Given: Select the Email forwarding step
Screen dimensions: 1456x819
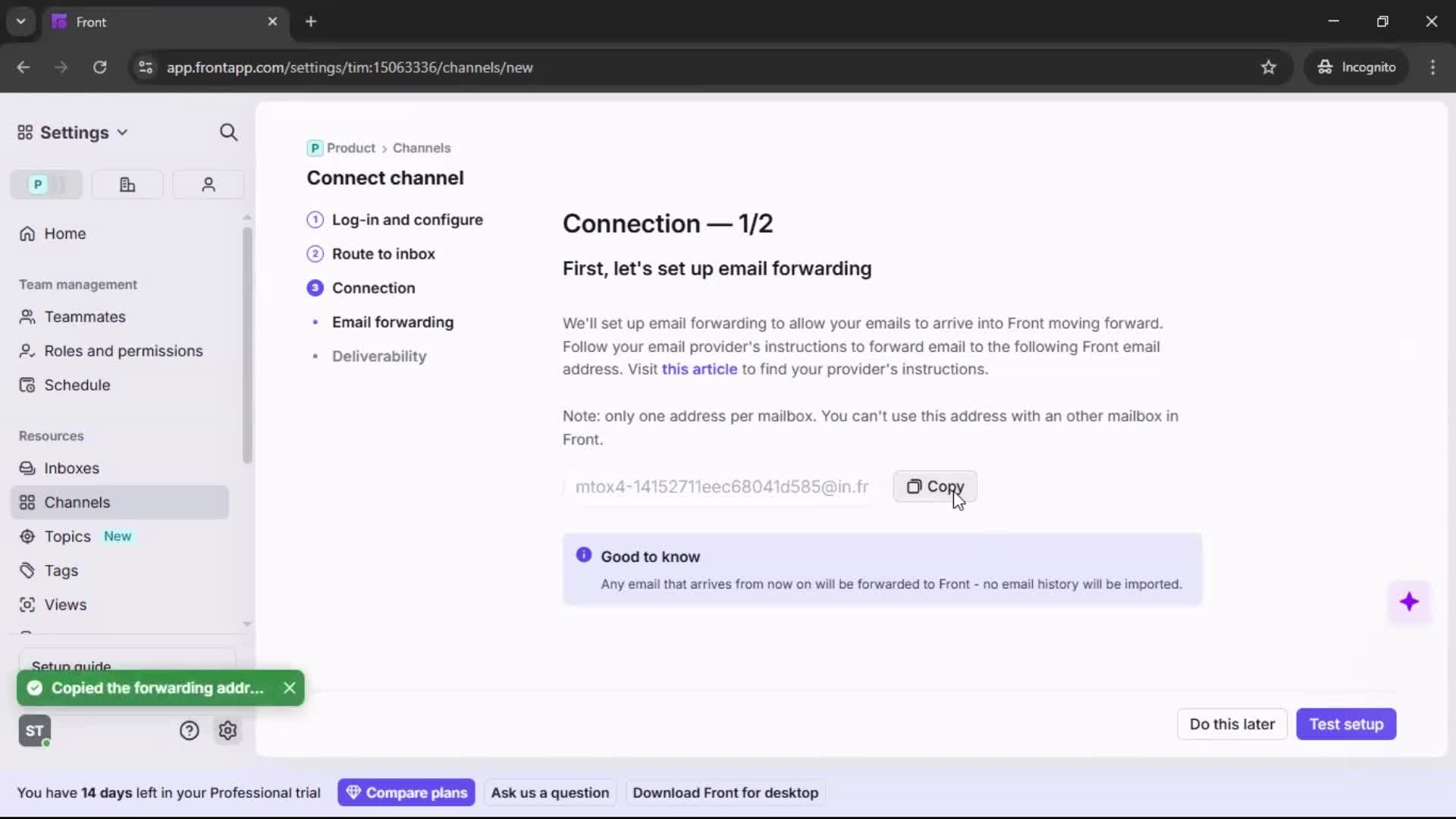Looking at the screenshot, I should tap(393, 322).
